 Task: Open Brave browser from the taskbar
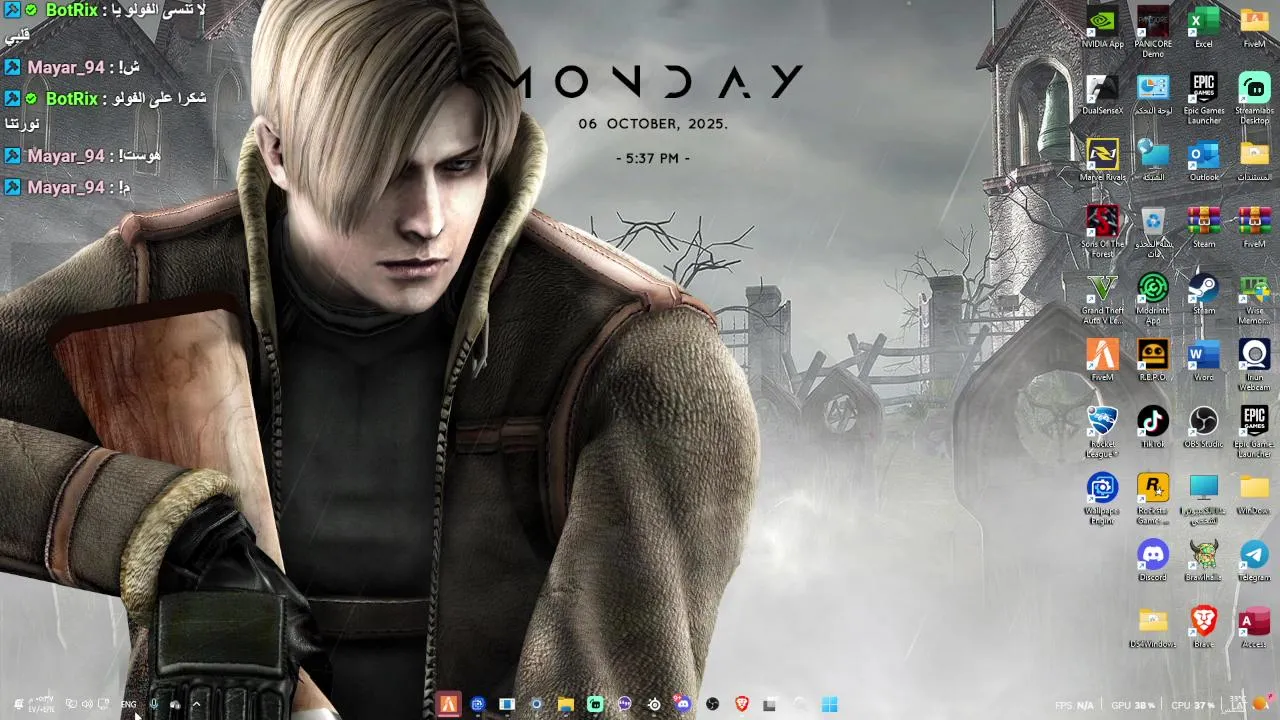pyautogui.click(x=741, y=705)
